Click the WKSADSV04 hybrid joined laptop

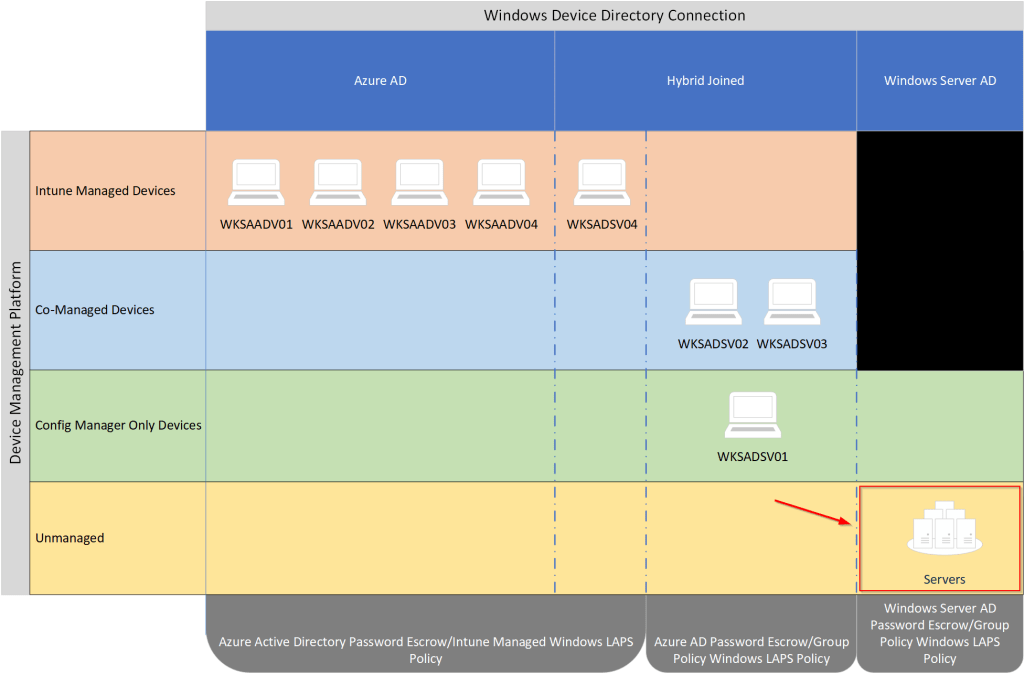602,183
